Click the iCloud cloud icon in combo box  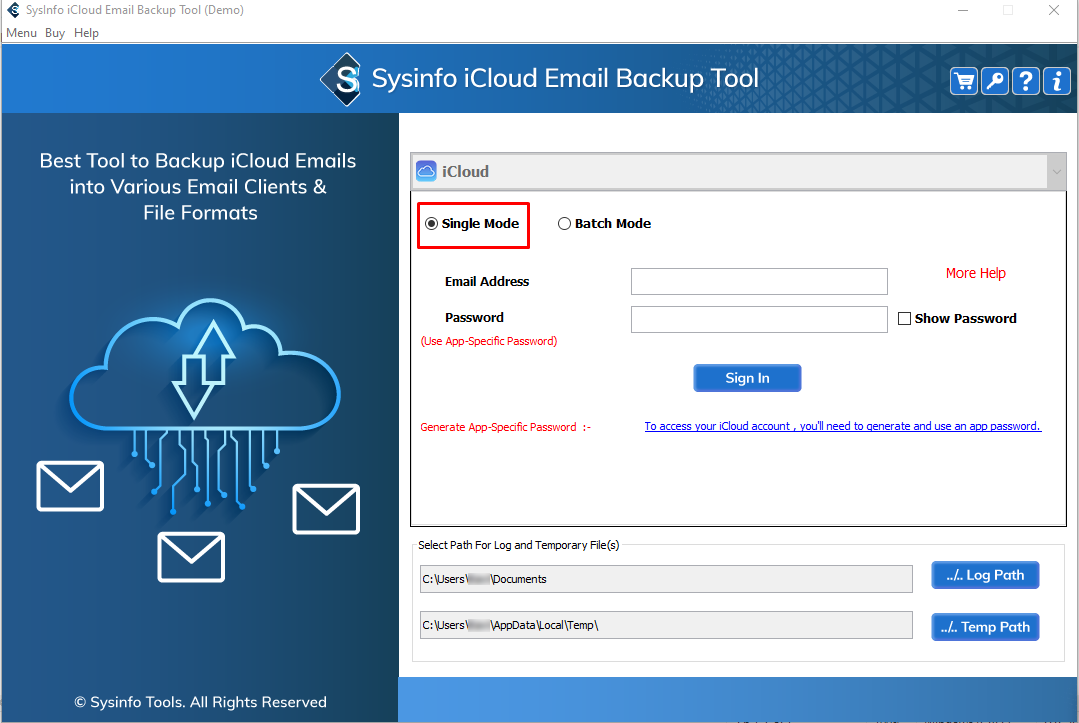pos(427,171)
